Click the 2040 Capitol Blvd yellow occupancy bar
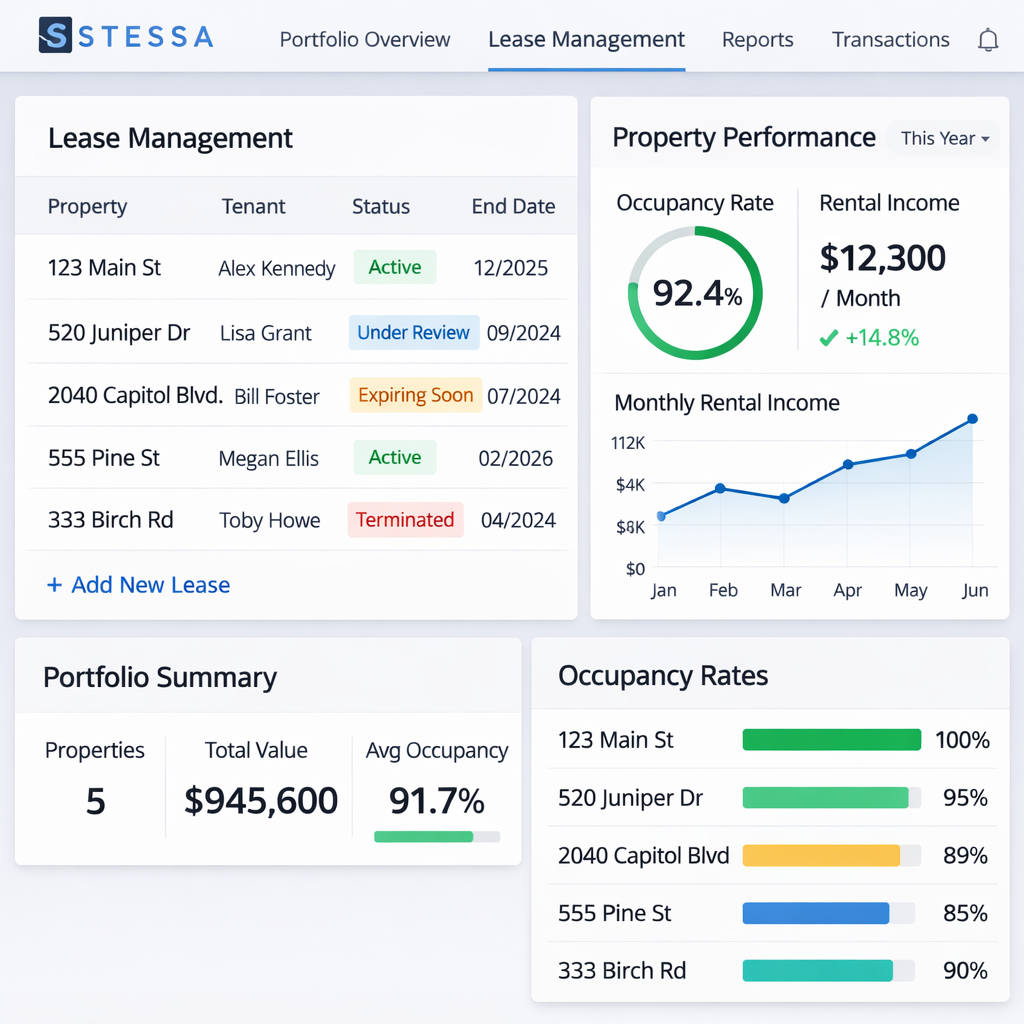This screenshot has width=1024, height=1024. pos(821,855)
